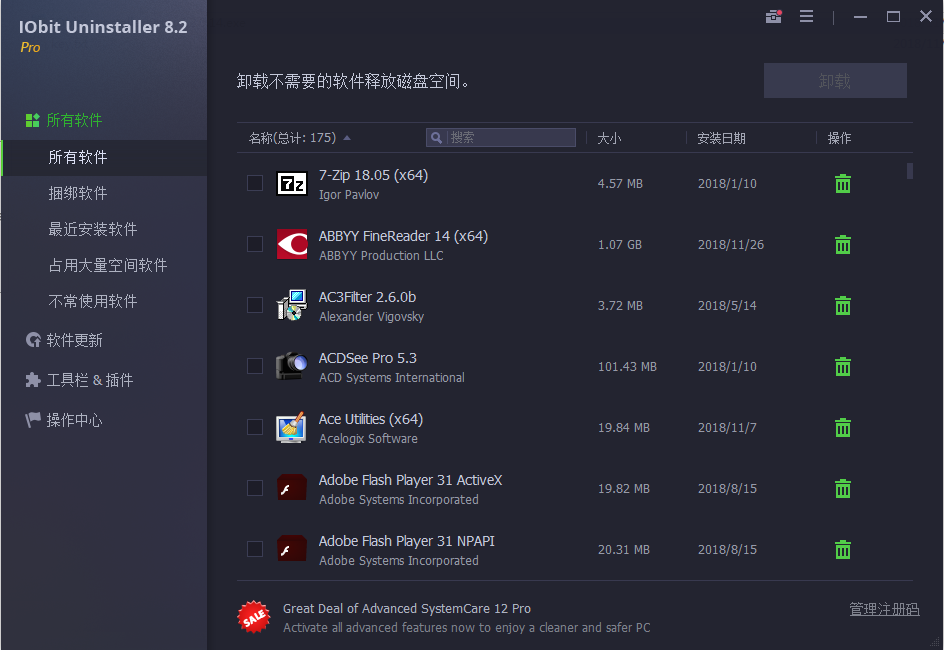Click the 软件更新 refresh icon
Screen dimensions: 944x650
pyautogui.click(x=33, y=340)
